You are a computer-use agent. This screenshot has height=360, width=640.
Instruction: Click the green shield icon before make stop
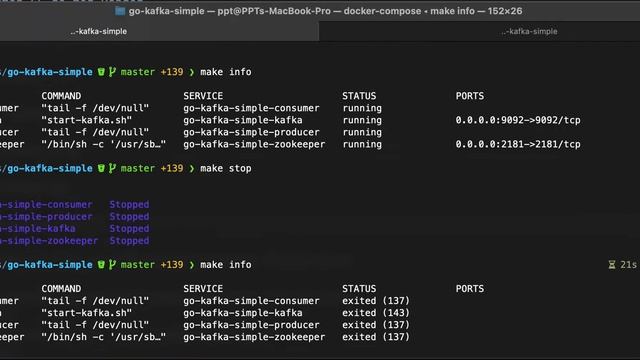(x=101, y=169)
